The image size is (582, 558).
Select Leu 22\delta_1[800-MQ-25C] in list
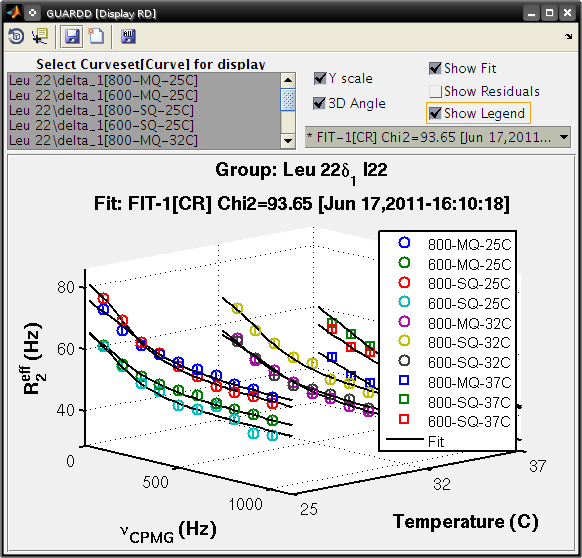(x=144, y=80)
